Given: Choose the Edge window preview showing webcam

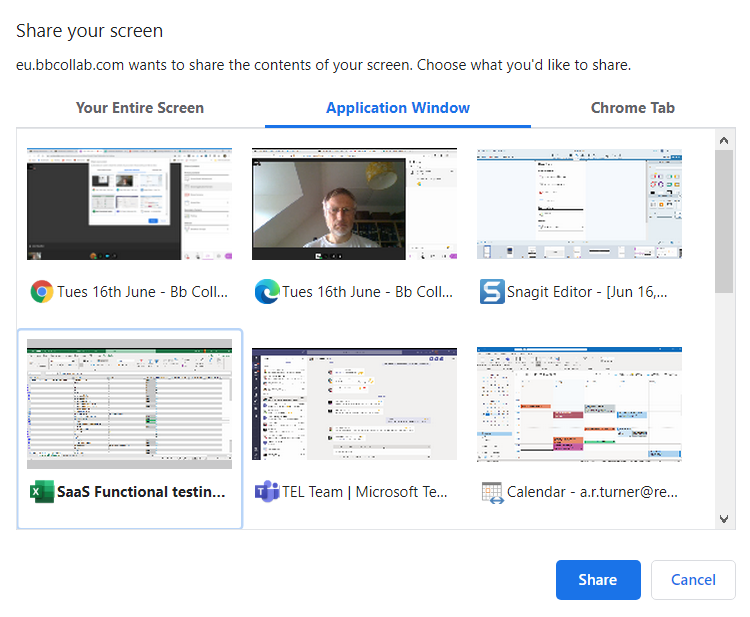Looking at the screenshot, I should pos(354,204).
